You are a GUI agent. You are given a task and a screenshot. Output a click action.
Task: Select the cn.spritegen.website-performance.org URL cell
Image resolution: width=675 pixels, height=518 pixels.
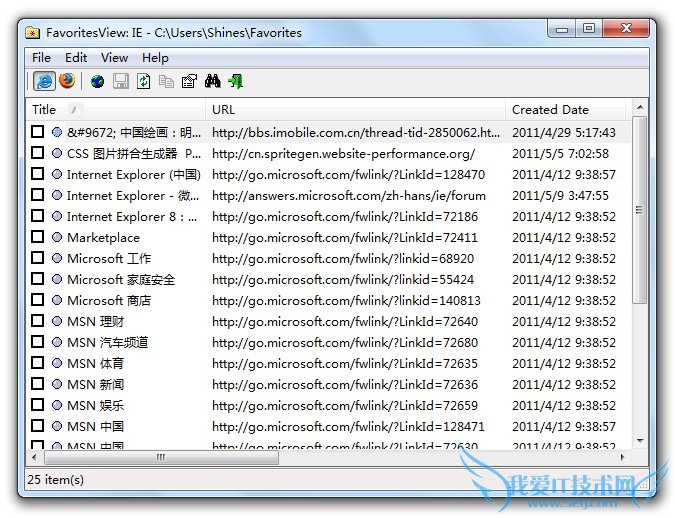[344, 153]
